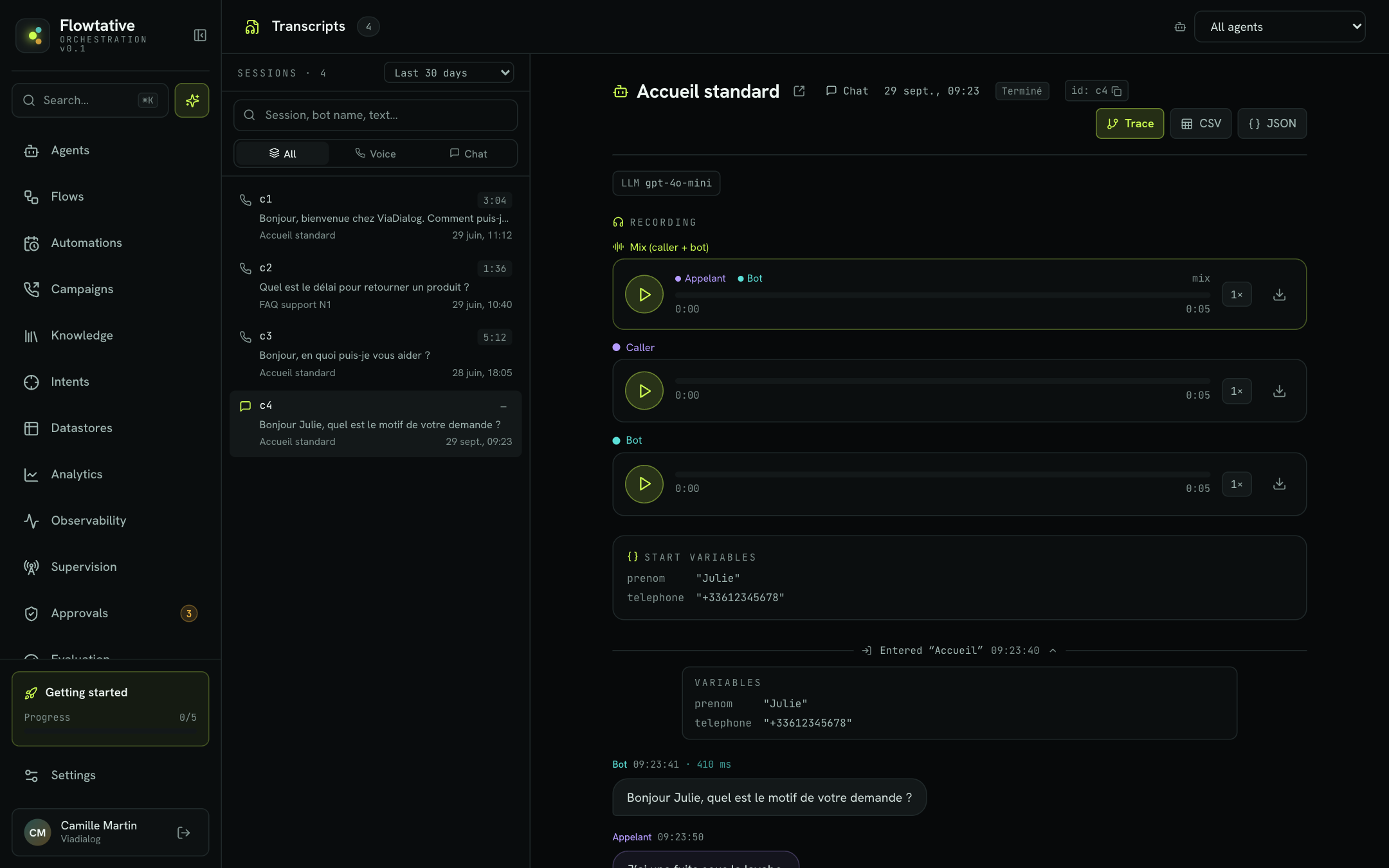The image size is (1389, 868).
Task: Open Automations section
Action: click(111, 243)
